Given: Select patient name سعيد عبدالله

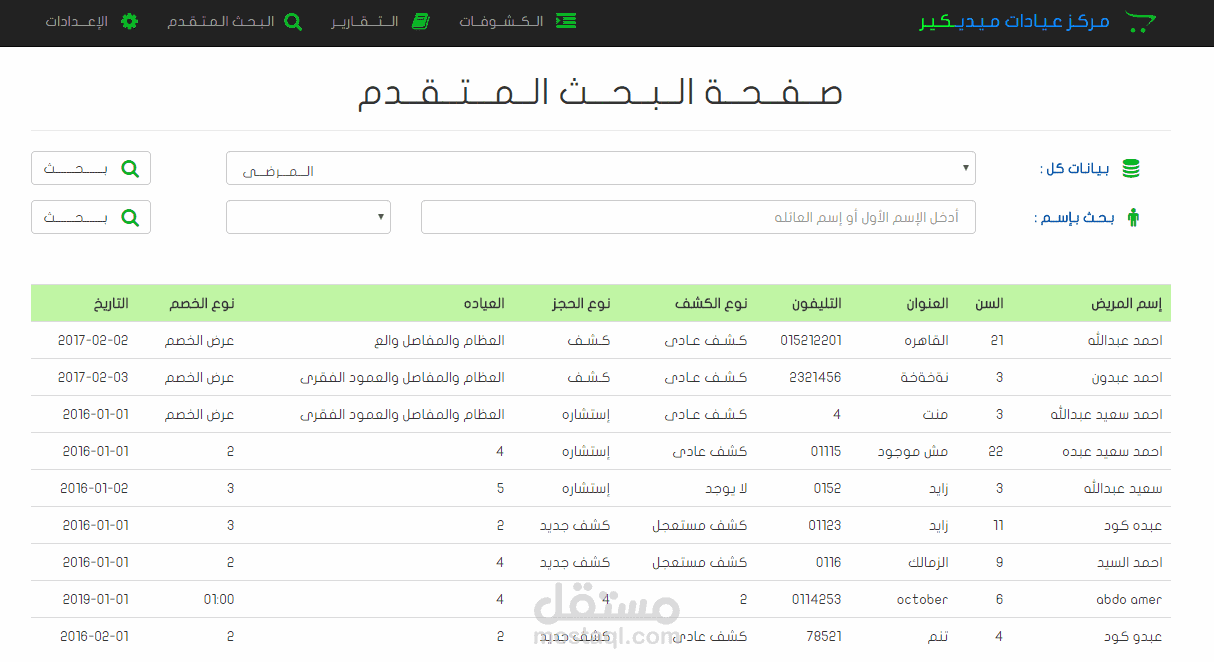Looking at the screenshot, I should coord(1124,488).
